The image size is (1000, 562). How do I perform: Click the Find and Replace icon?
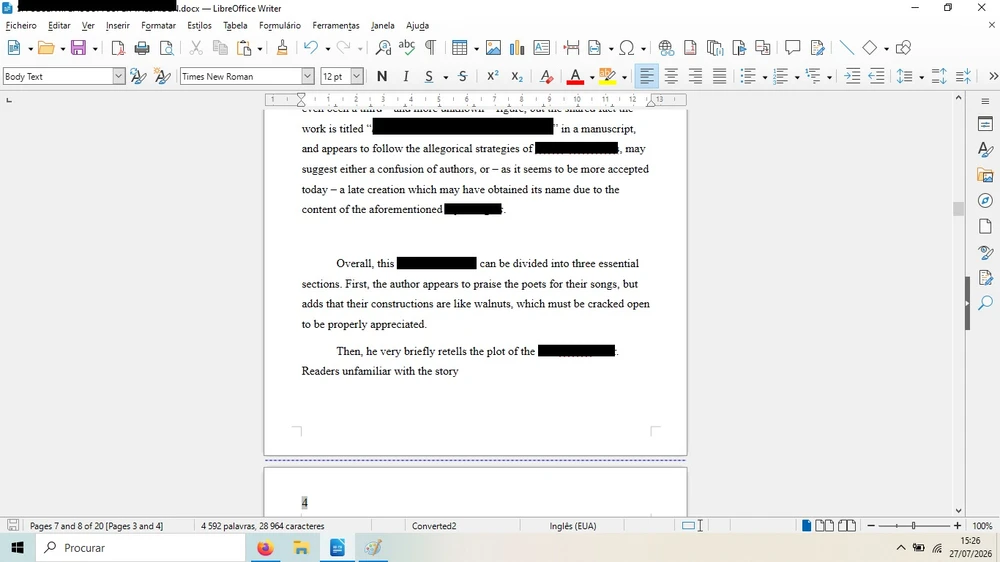click(383, 48)
